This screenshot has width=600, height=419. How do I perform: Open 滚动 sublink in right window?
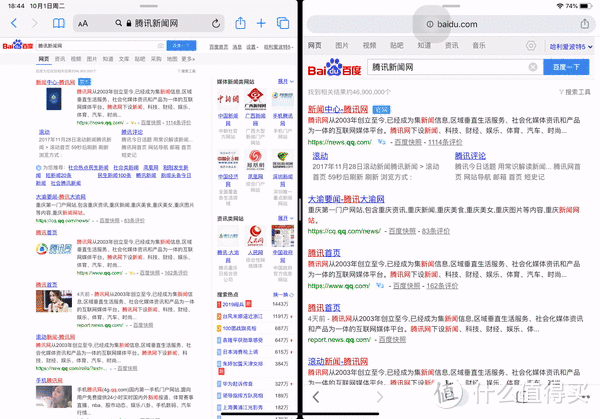[320, 156]
